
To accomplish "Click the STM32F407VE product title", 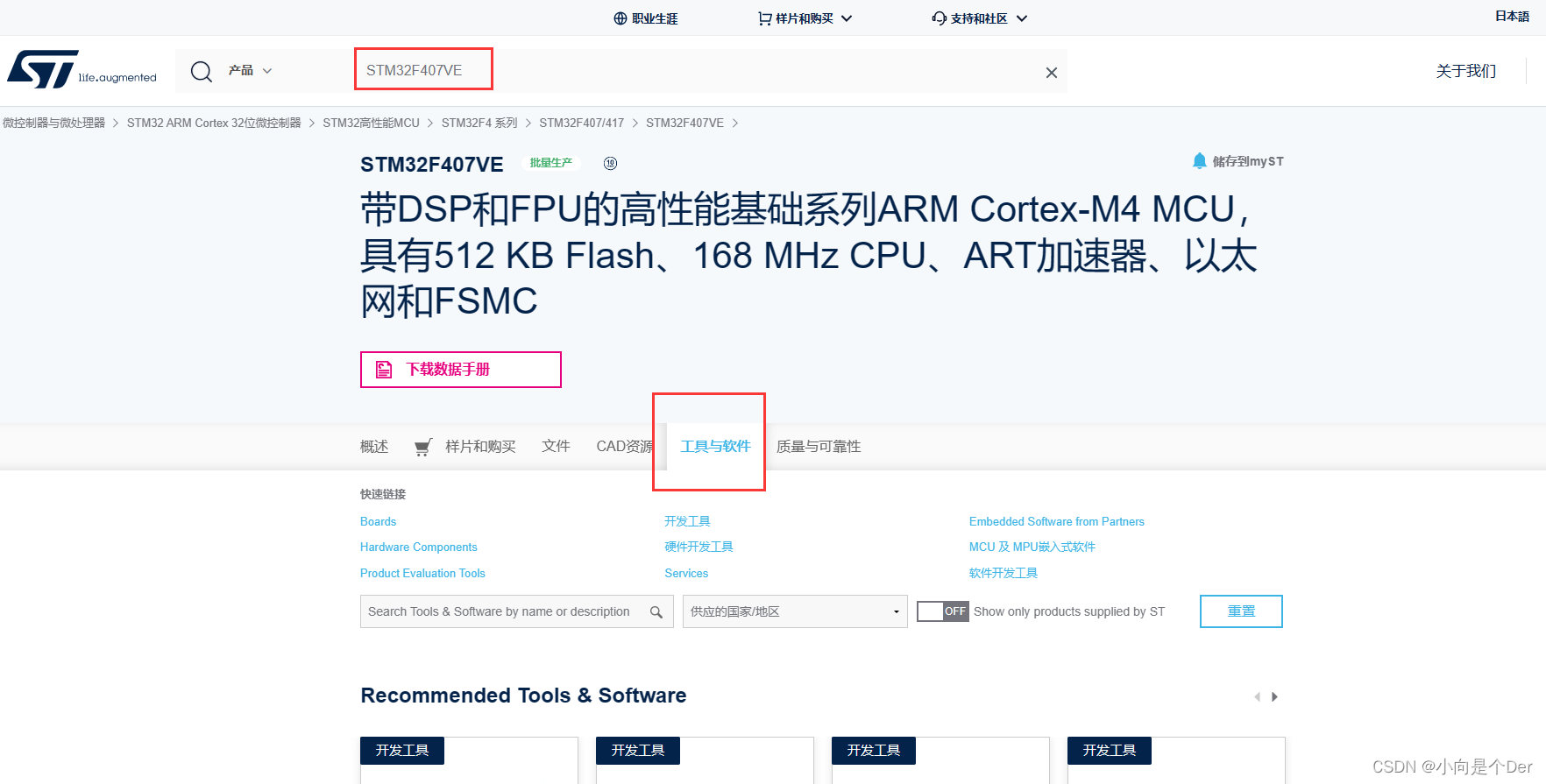I will [x=432, y=165].
